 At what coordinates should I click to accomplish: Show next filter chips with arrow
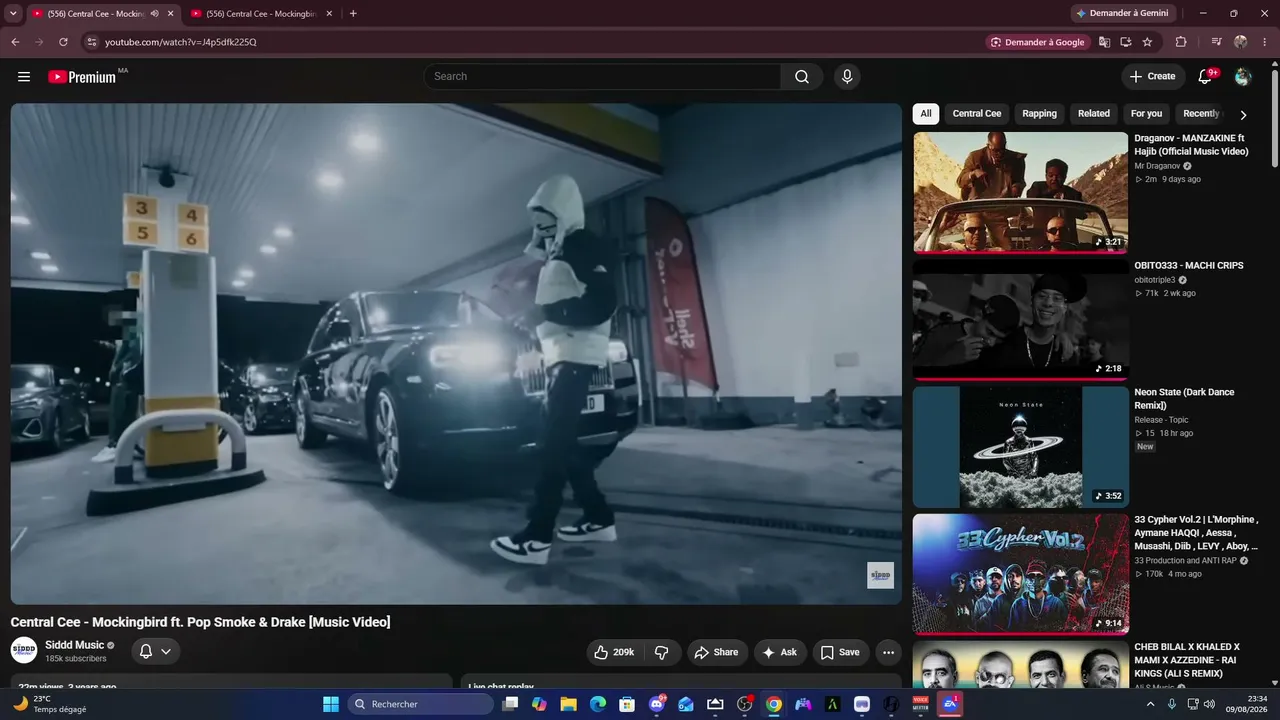coord(1243,115)
